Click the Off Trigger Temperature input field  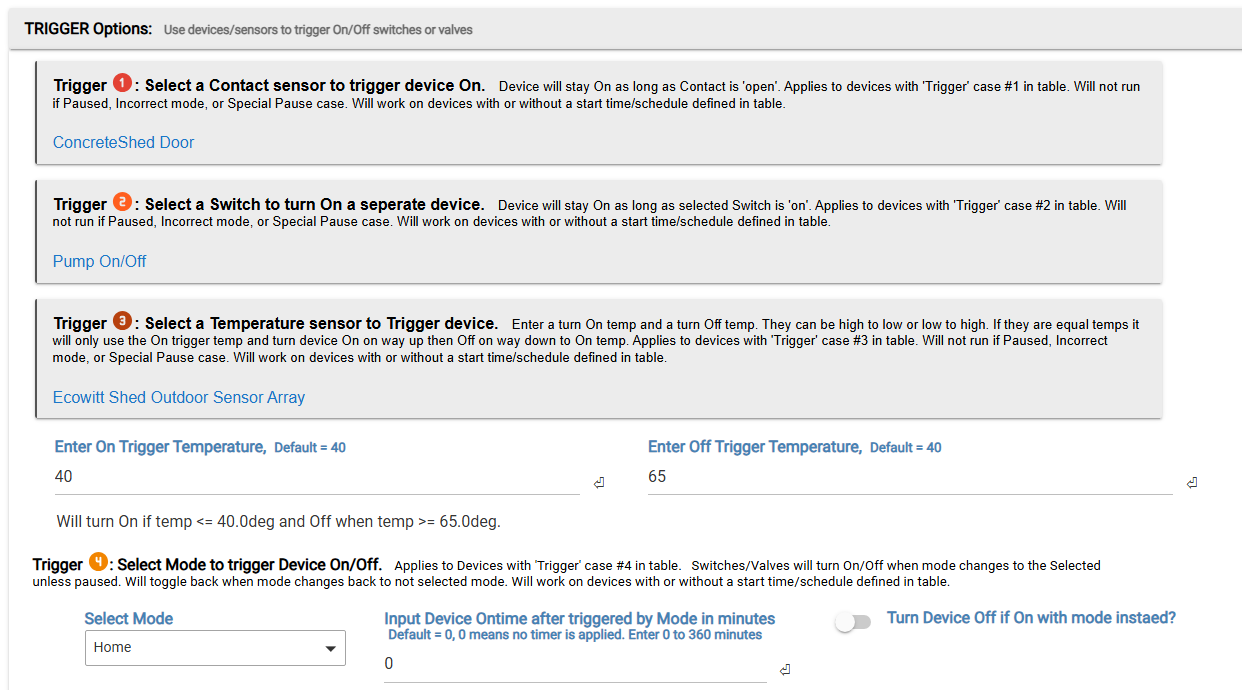pos(909,478)
